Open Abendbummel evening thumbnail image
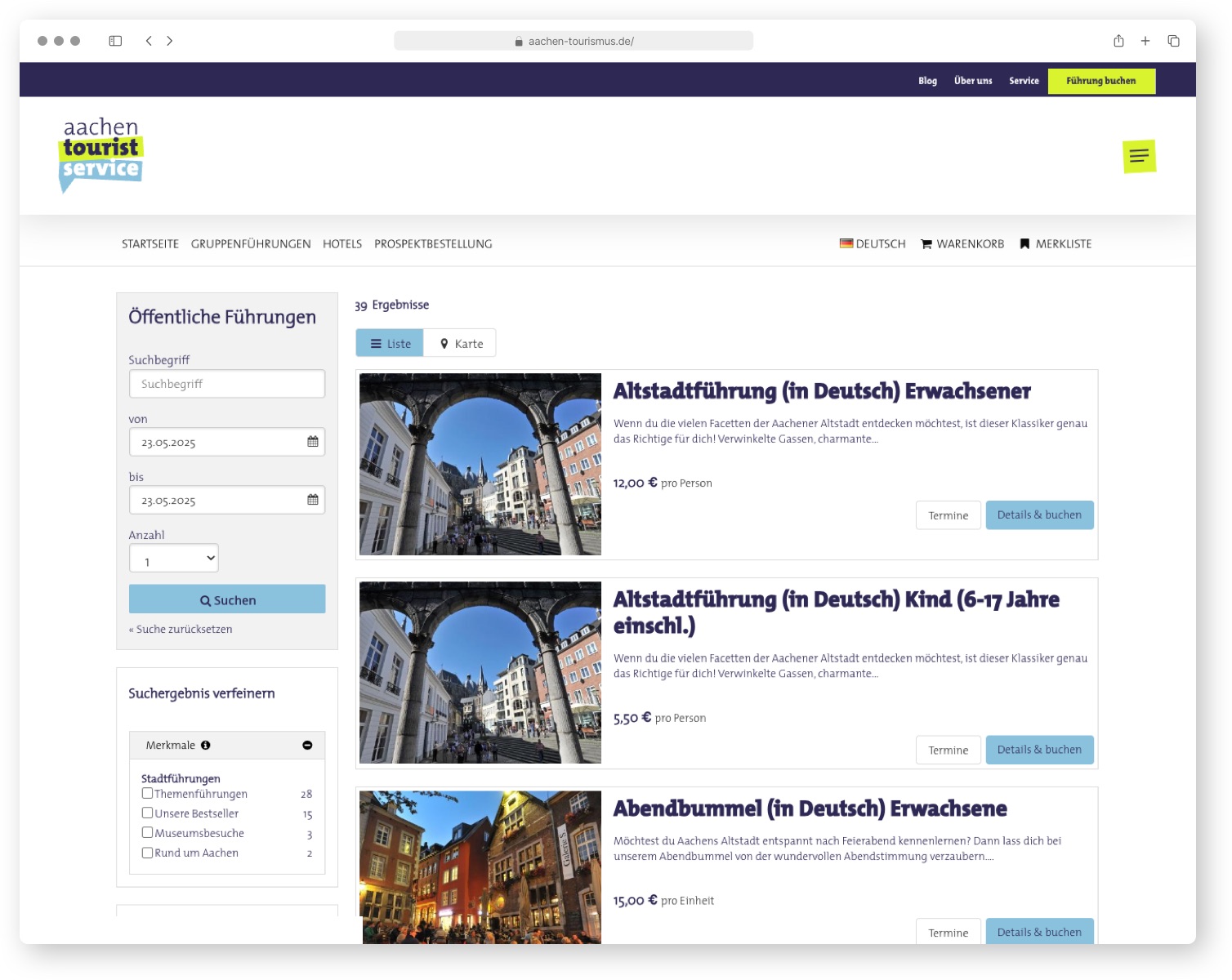1232x980 pixels. coord(480,867)
